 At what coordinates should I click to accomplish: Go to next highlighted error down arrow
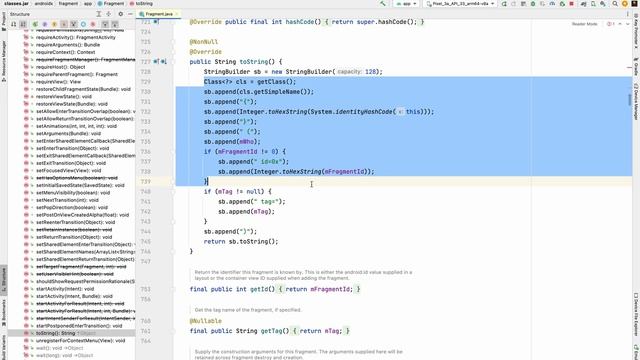628,24
